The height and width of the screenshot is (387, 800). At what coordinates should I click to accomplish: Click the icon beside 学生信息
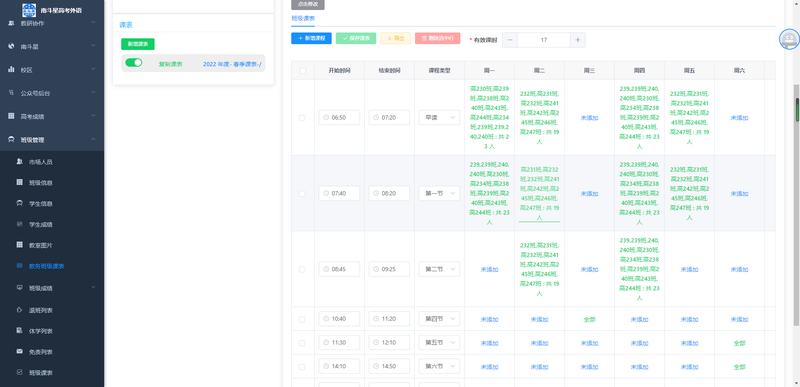coord(19,203)
